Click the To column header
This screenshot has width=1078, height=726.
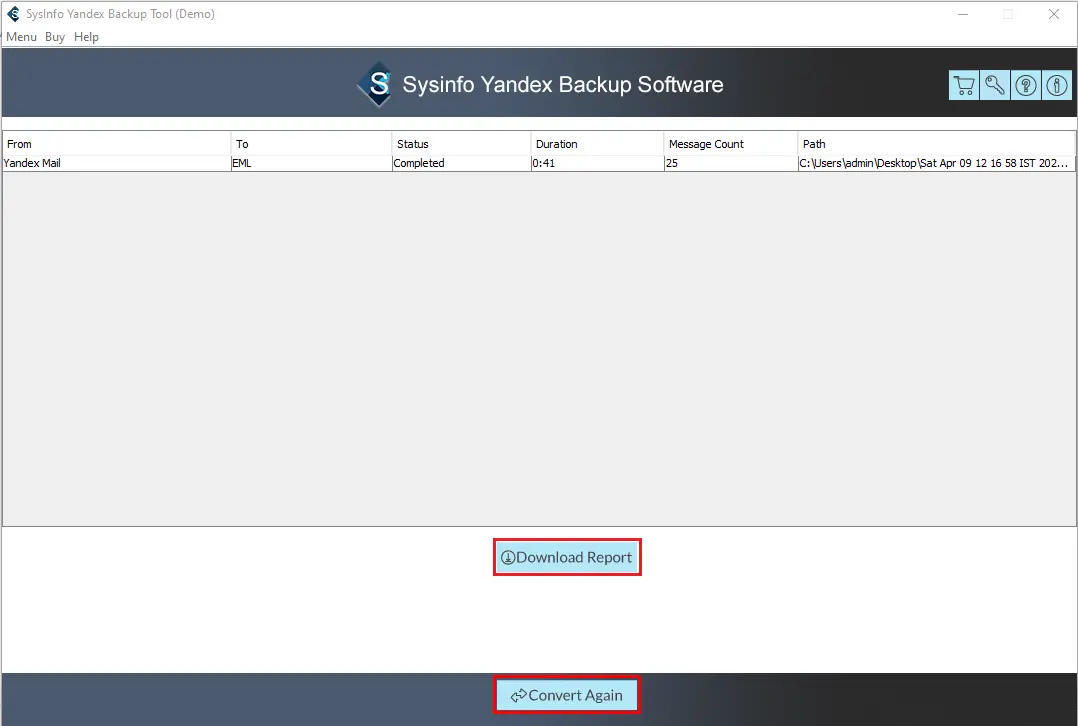[311, 144]
